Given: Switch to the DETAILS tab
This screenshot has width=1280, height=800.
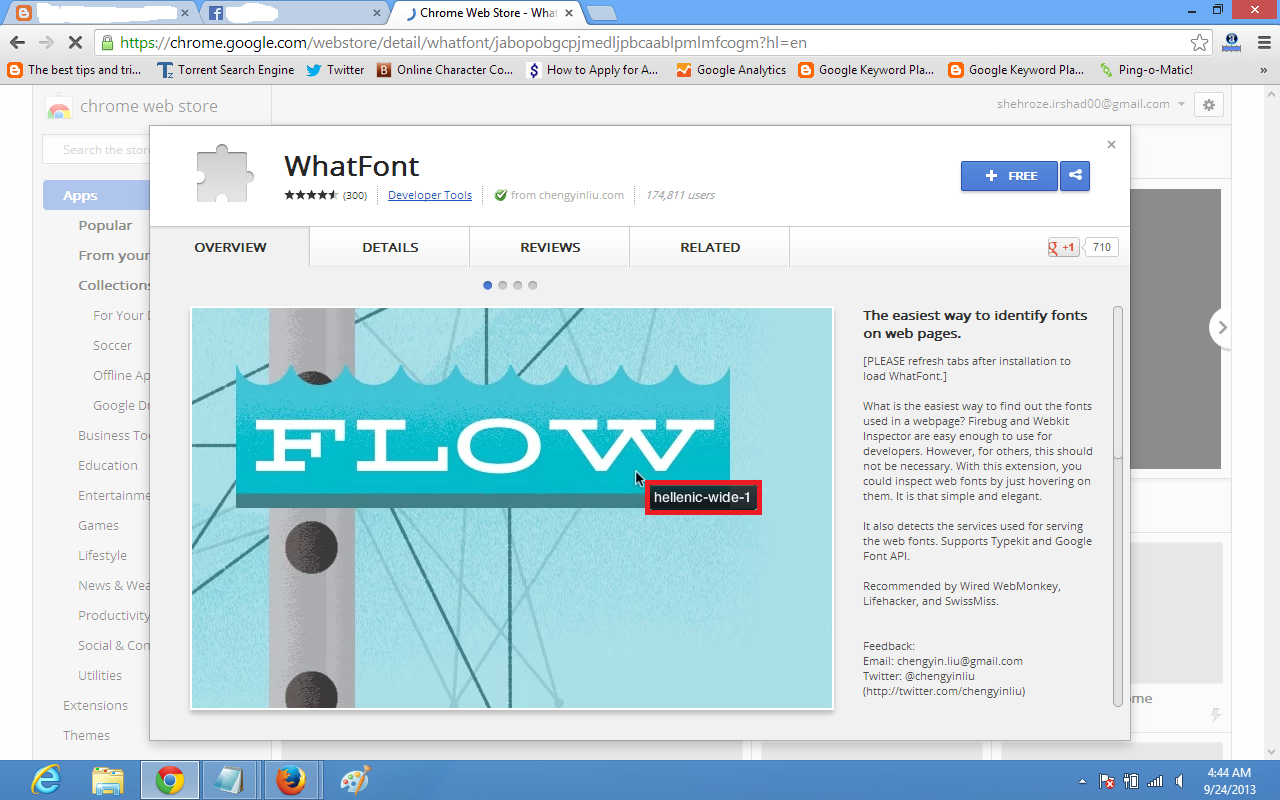Looking at the screenshot, I should [x=389, y=247].
